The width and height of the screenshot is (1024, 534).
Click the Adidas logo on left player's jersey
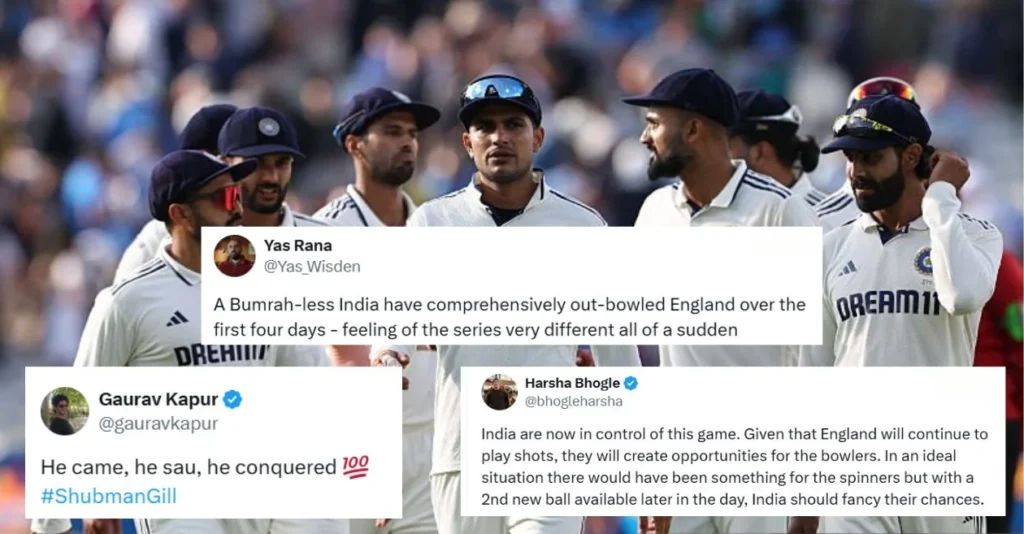click(x=177, y=319)
